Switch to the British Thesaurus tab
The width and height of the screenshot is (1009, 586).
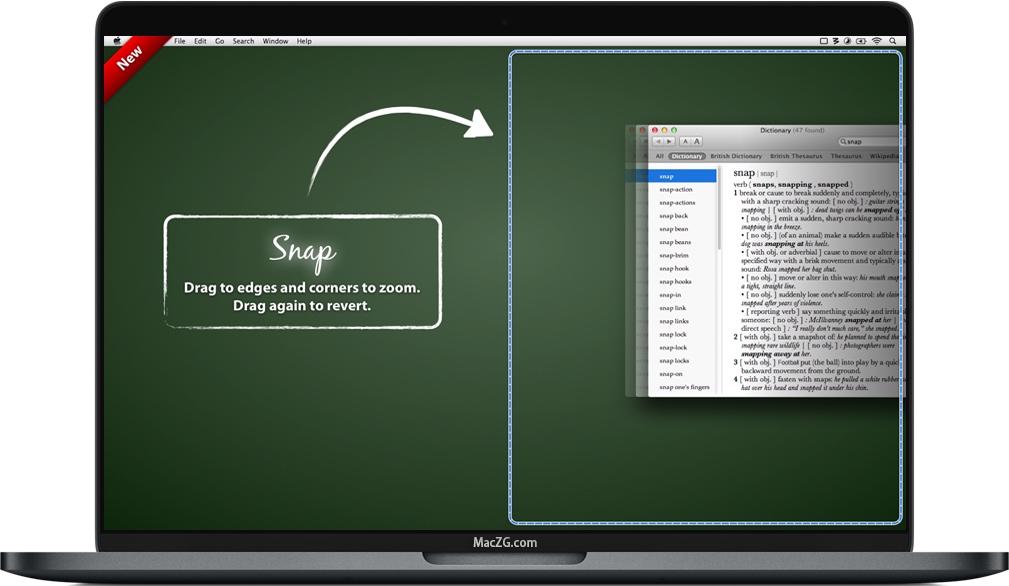(795, 156)
